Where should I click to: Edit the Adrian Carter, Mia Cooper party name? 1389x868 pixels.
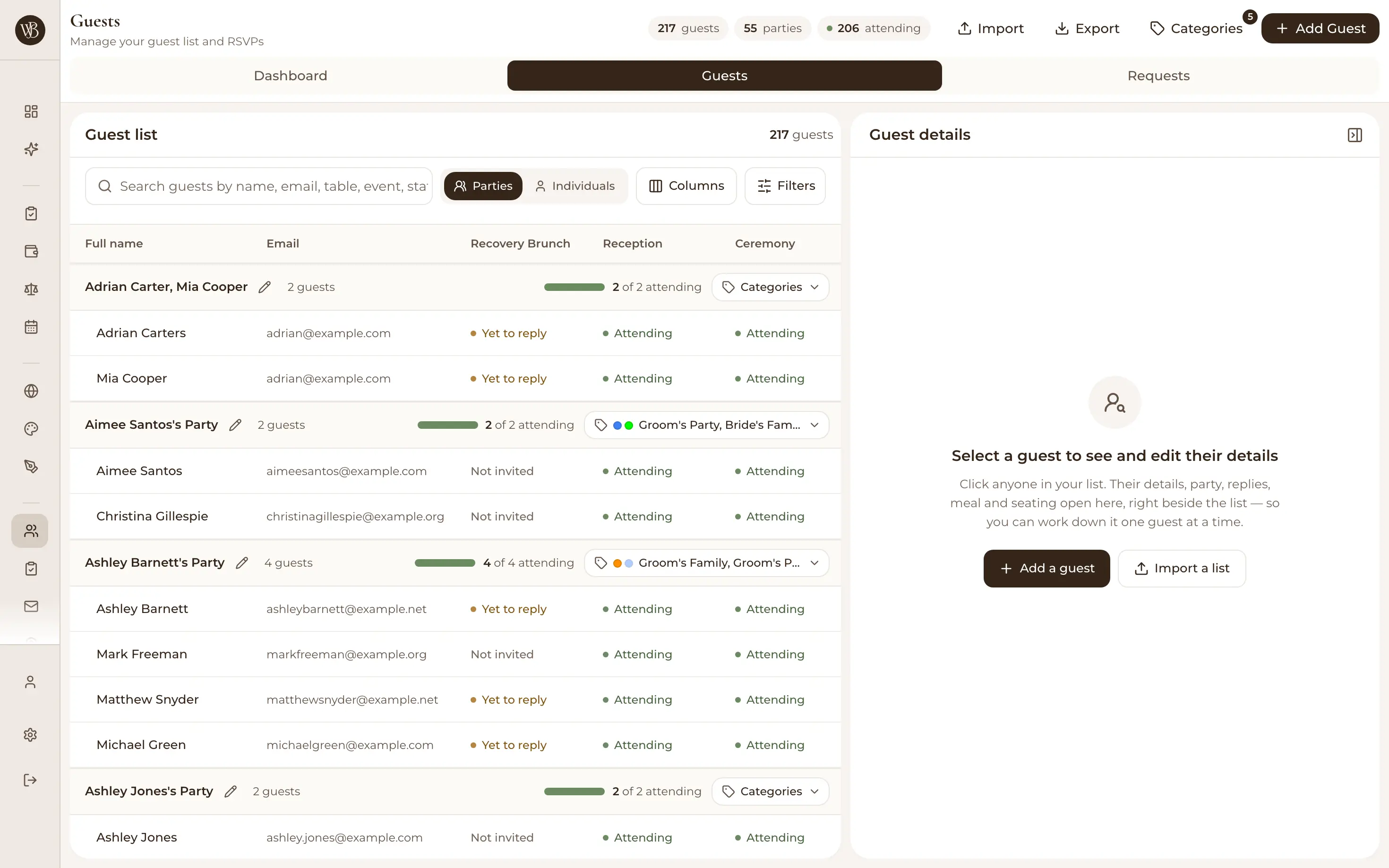(264, 287)
